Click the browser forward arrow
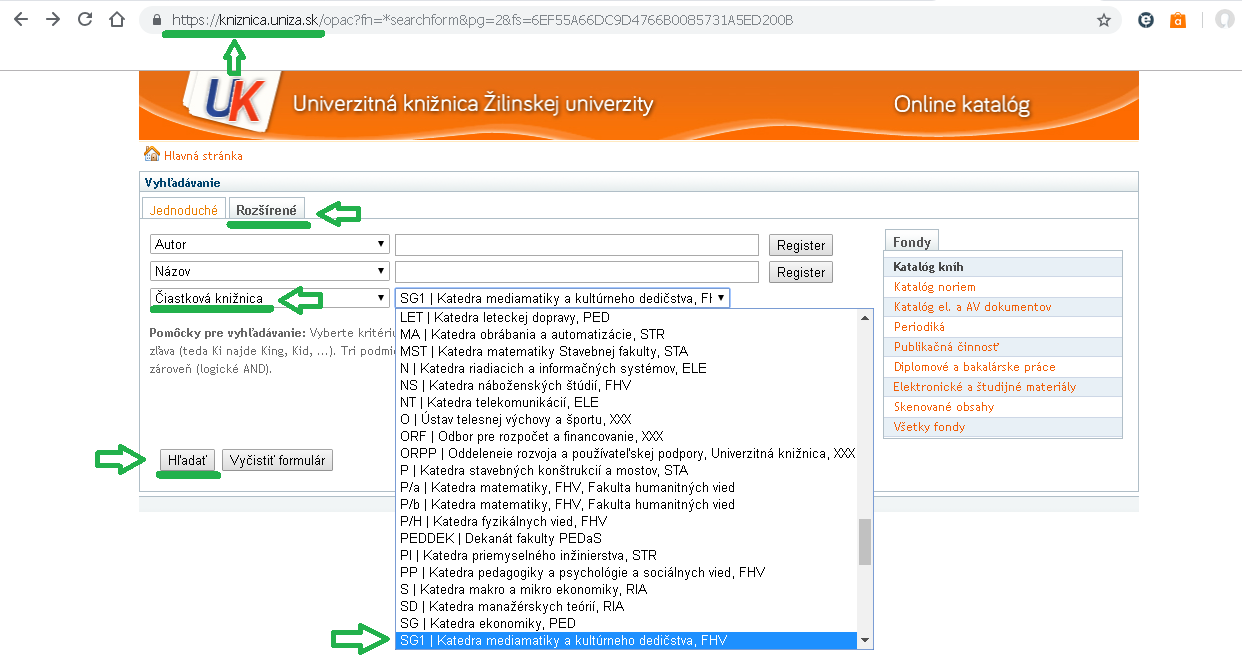Screen dimensions: 1242x658 point(53,20)
